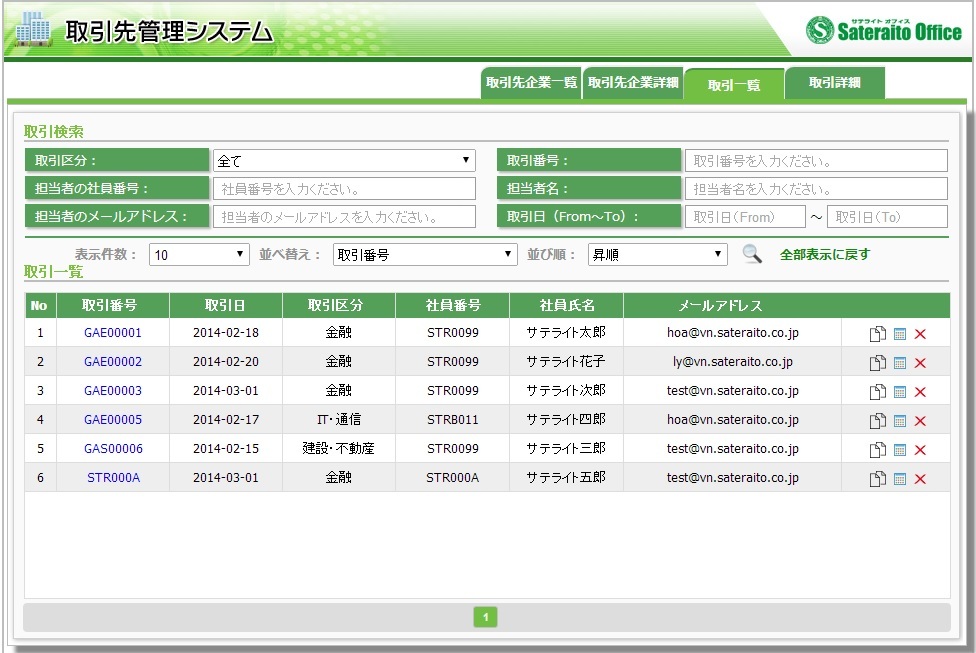Click the 2014-02-15 date cell

pos(225,448)
